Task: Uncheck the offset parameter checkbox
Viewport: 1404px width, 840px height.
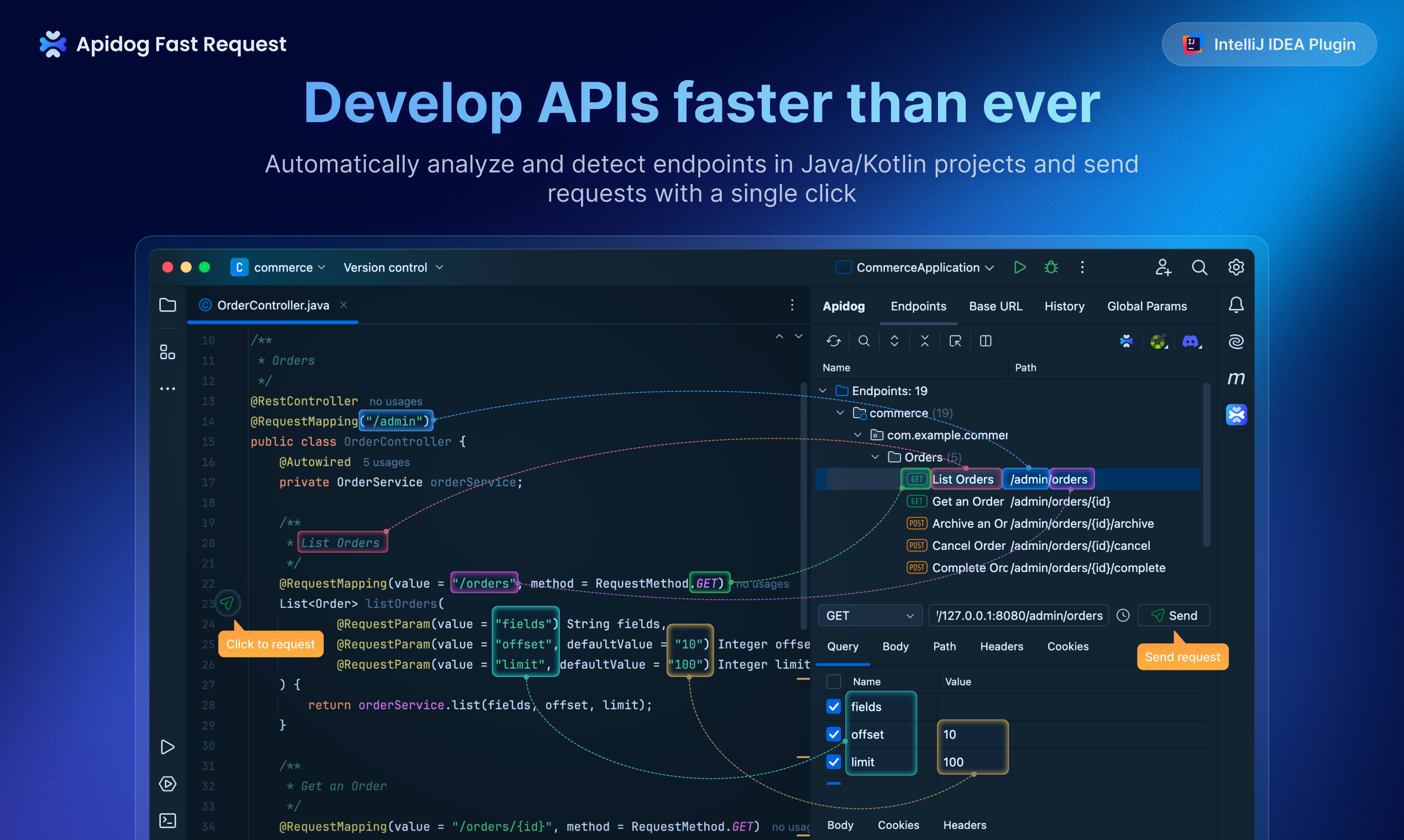Action: point(834,734)
